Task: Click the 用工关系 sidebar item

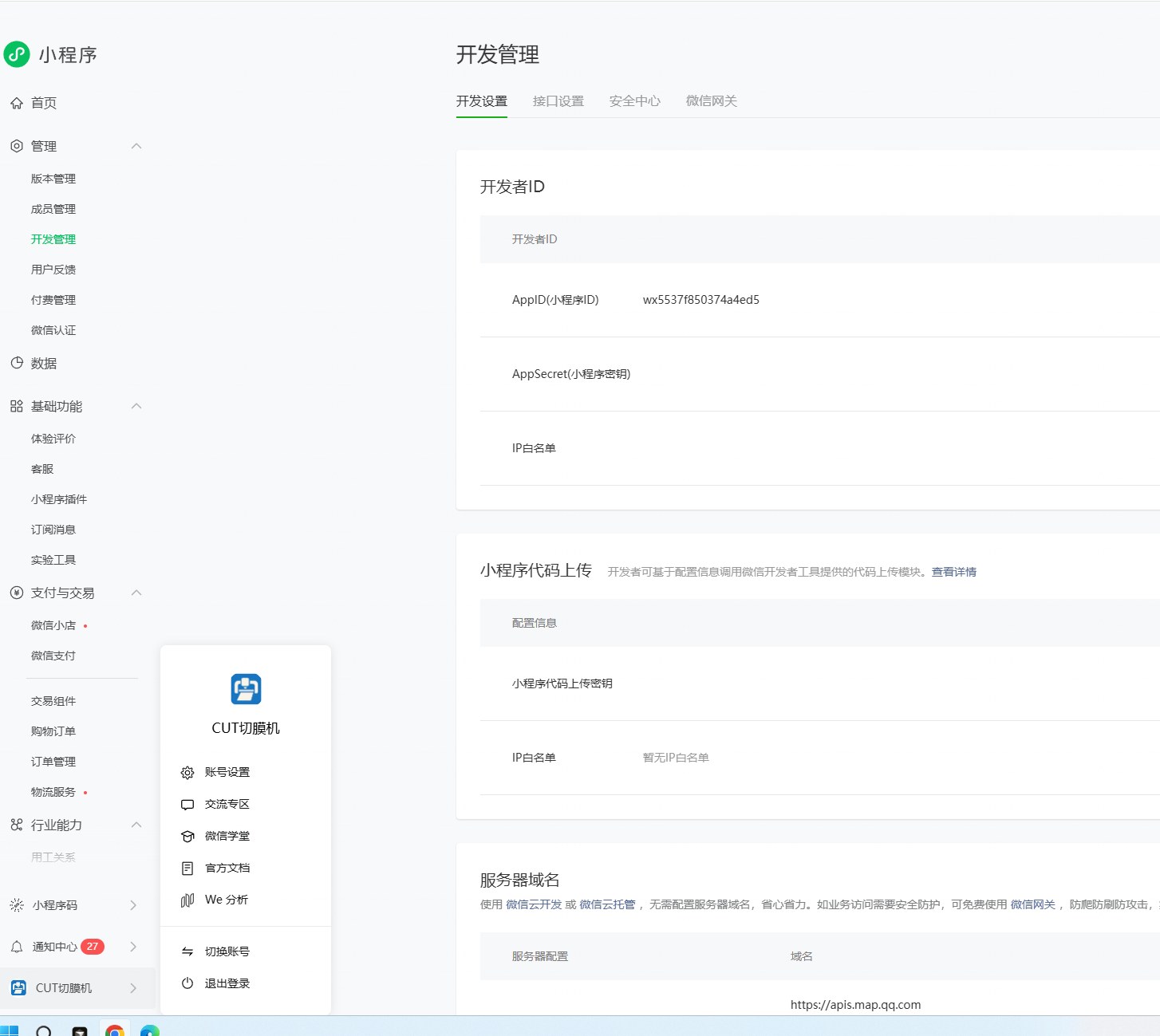Action: 53,857
